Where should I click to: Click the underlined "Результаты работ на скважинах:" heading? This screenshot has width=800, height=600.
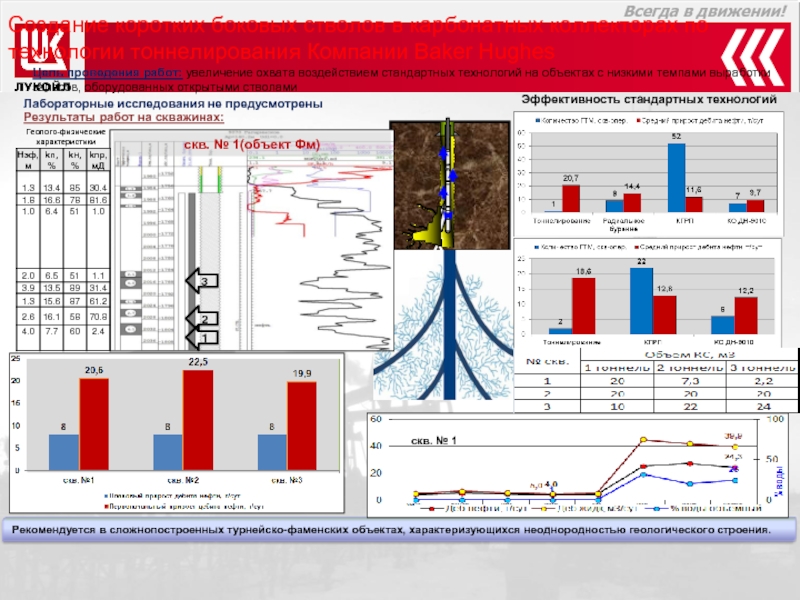point(123,117)
